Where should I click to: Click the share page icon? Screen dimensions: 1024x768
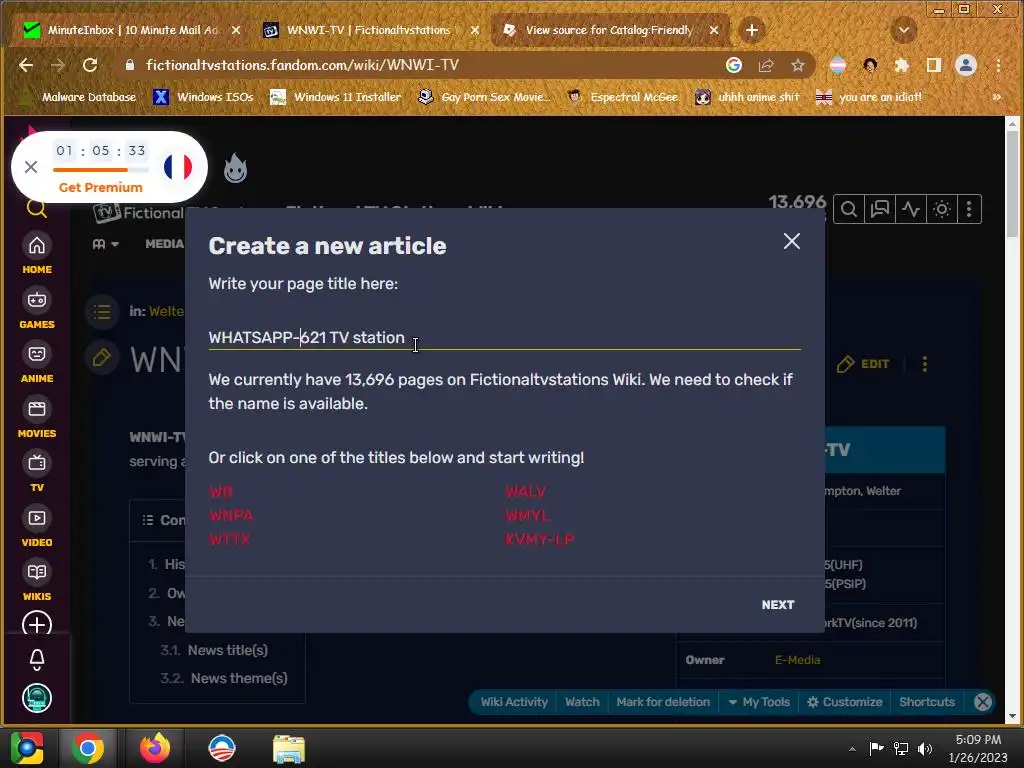coord(765,65)
